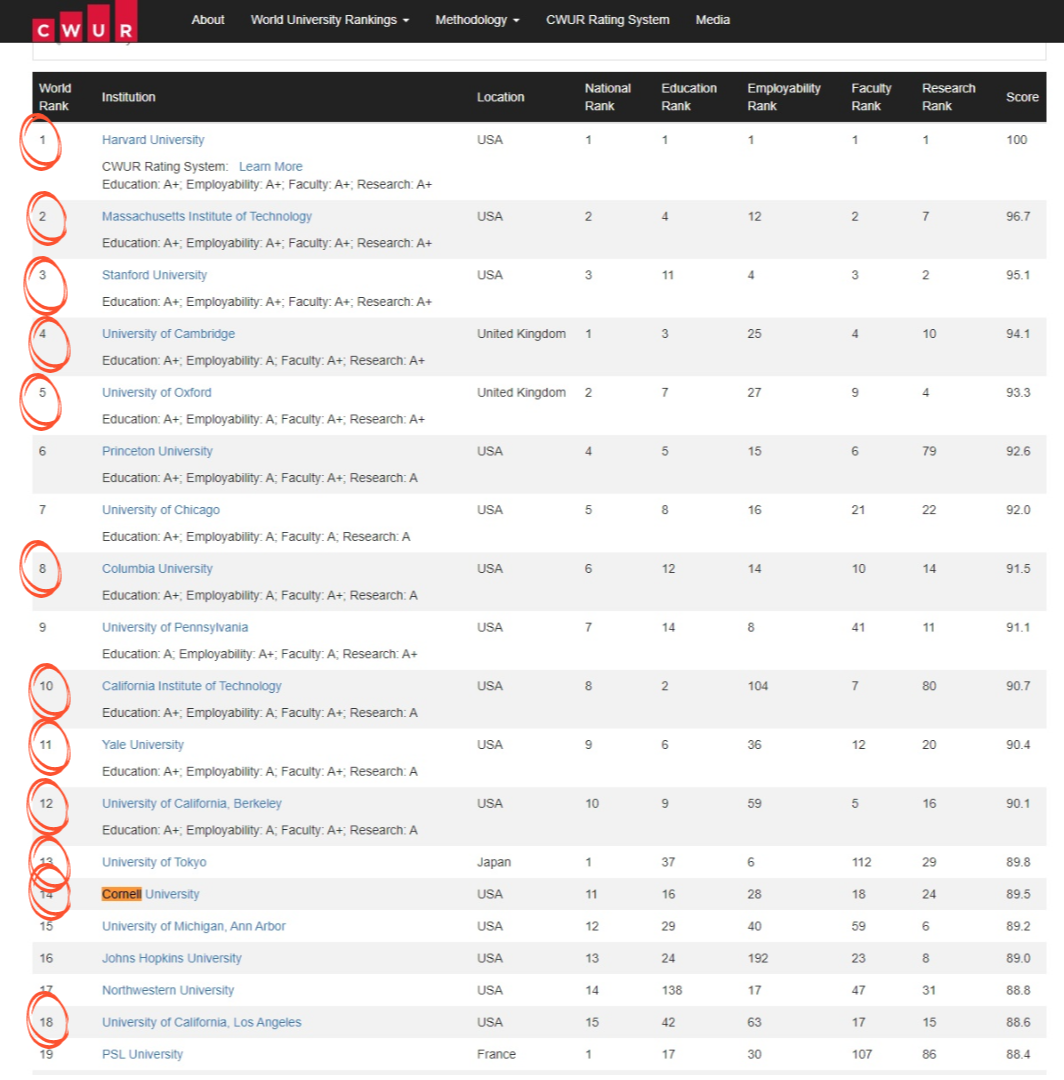Open University of Tokyo link

pyautogui.click(x=154, y=862)
